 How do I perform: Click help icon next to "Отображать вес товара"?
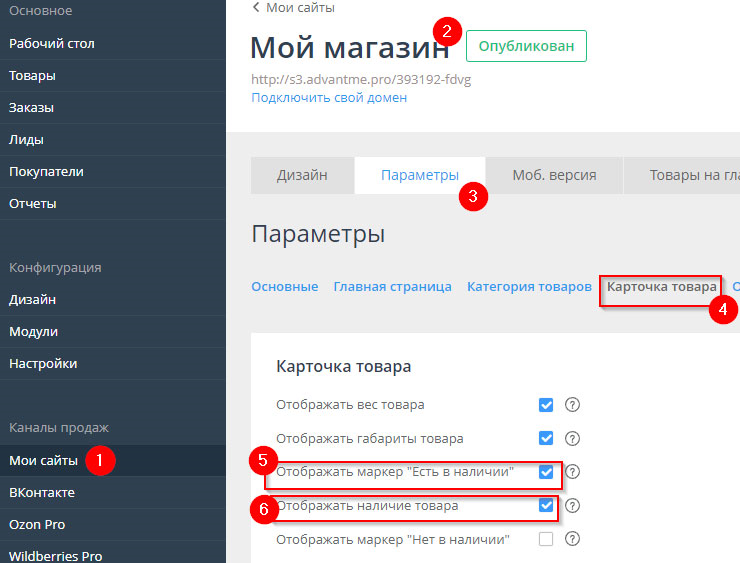573,405
